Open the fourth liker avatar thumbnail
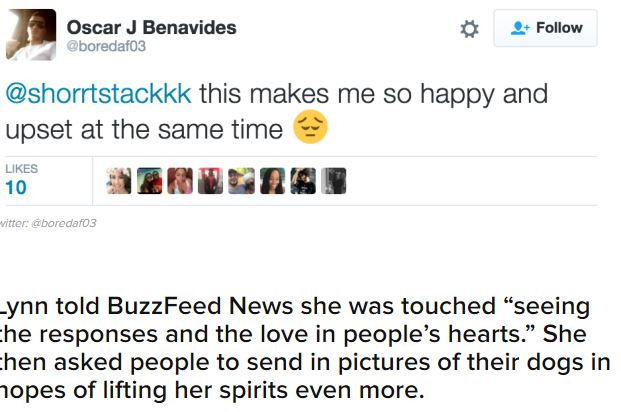The width and height of the screenshot is (621, 412). point(210,181)
